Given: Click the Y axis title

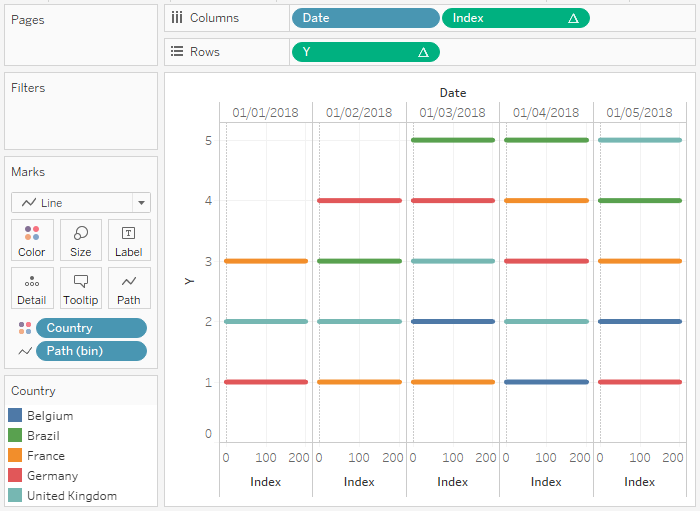Looking at the screenshot, I should tap(189, 281).
